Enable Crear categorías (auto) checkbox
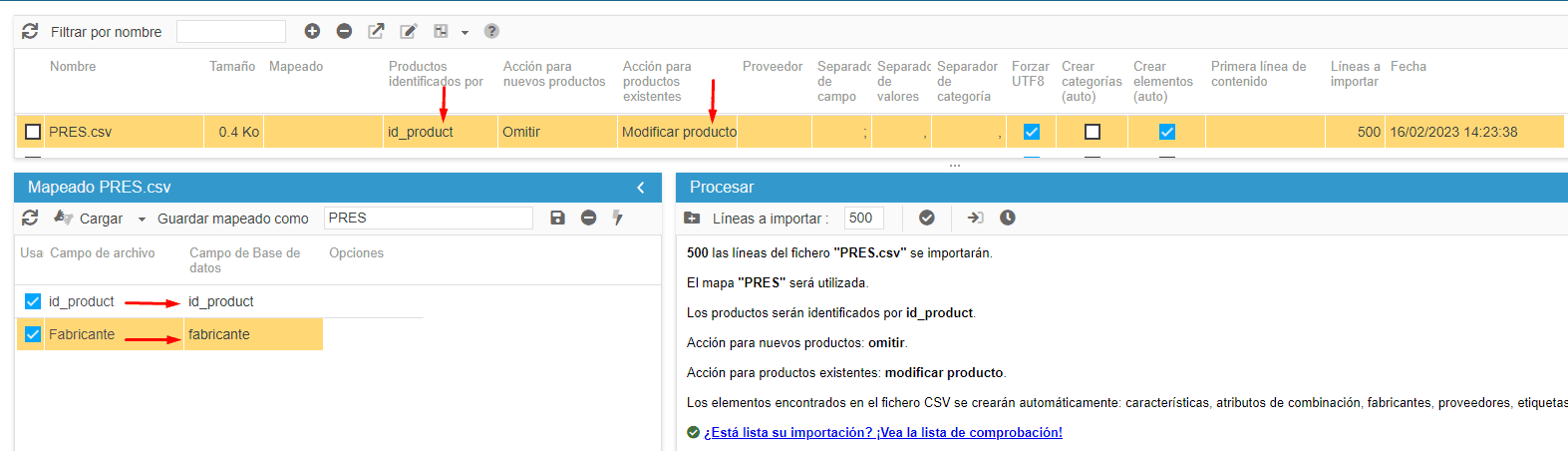This screenshot has height=451, width=1568. pyautogui.click(x=1093, y=132)
